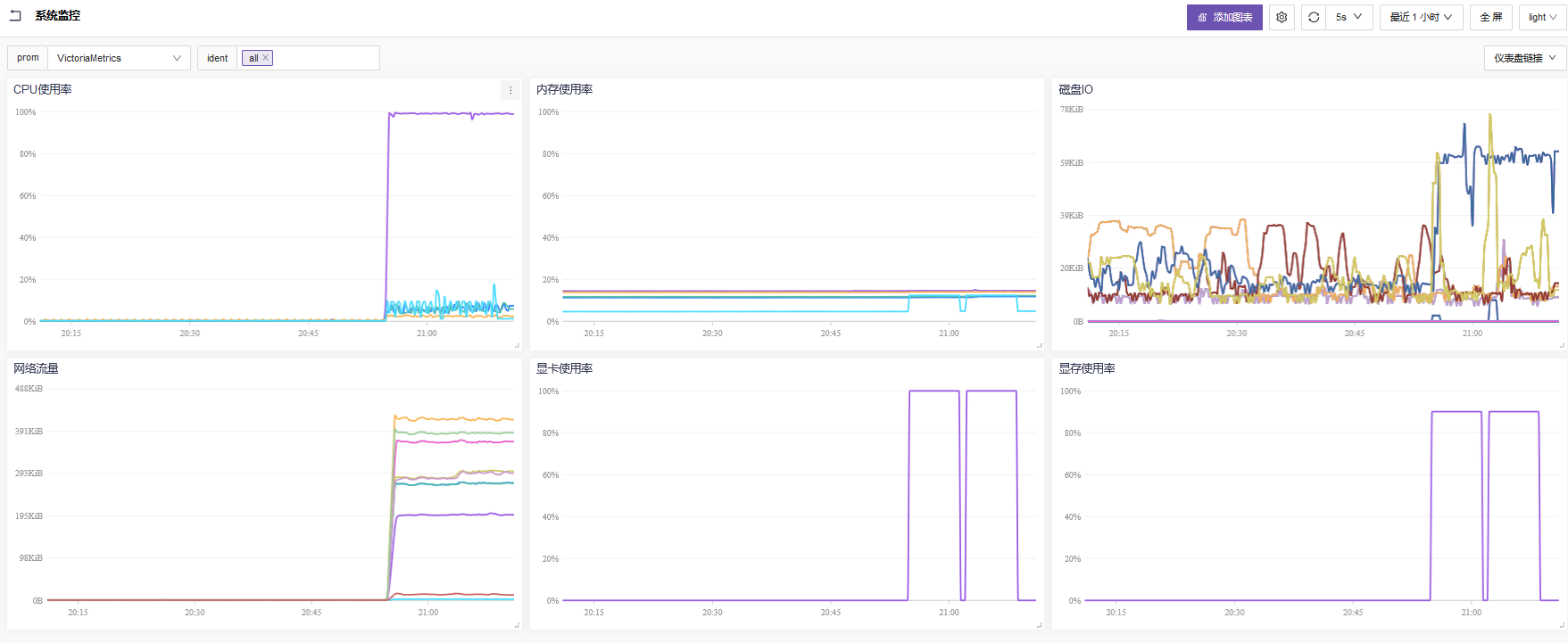The width and height of the screenshot is (1568, 643).
Task: Open the CPU使用率 panel three-dot menu
Action: pyautogui.click(x=510, y=90)
